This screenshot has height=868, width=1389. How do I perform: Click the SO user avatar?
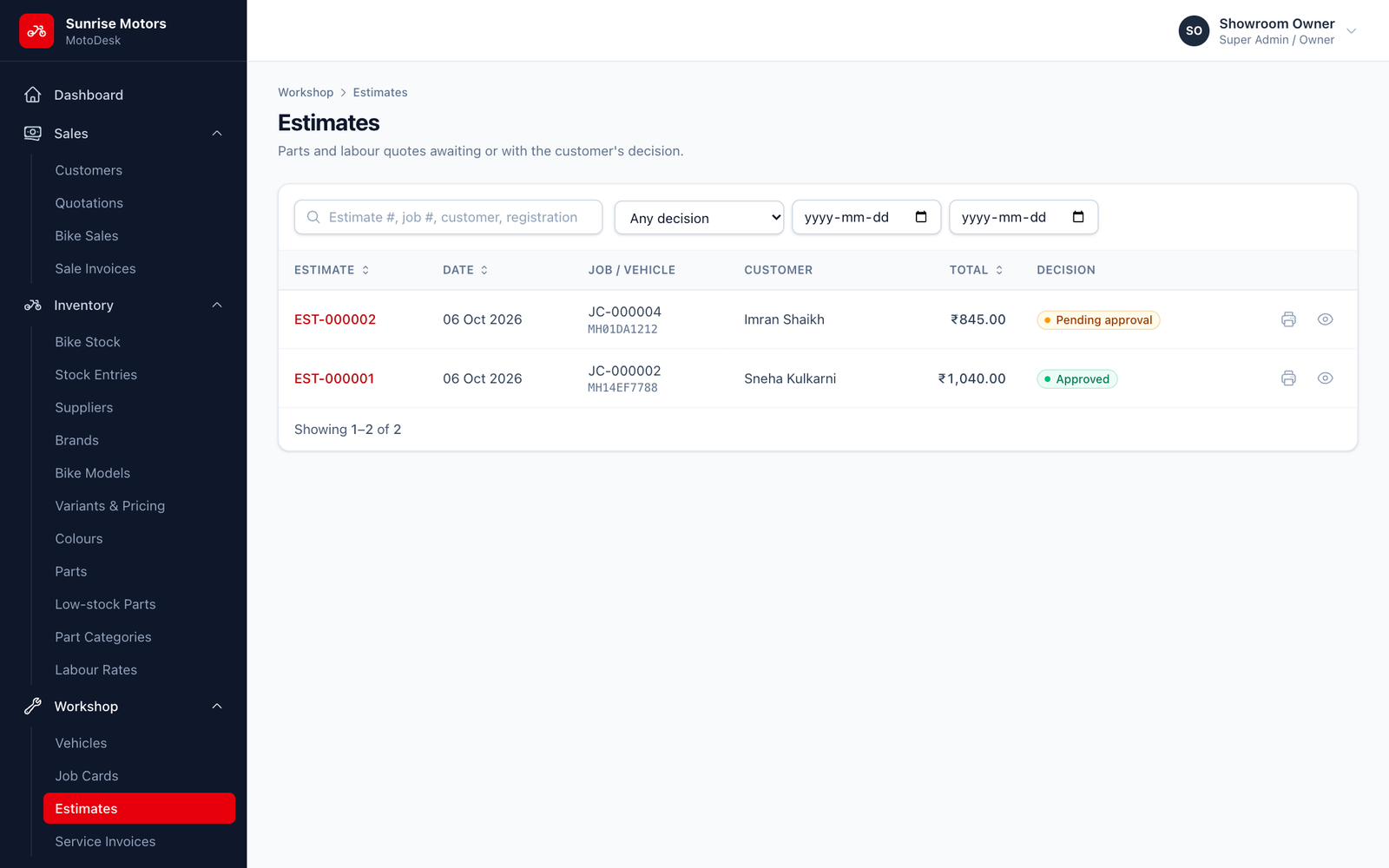tap(1194, 30)
